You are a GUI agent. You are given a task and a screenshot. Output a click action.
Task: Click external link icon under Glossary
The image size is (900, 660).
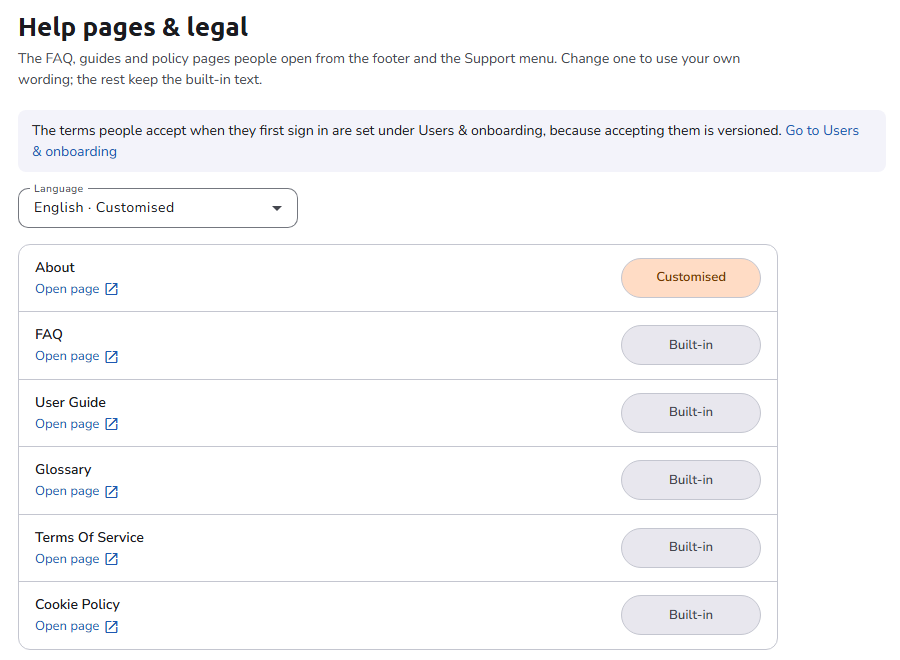[112, 491]
